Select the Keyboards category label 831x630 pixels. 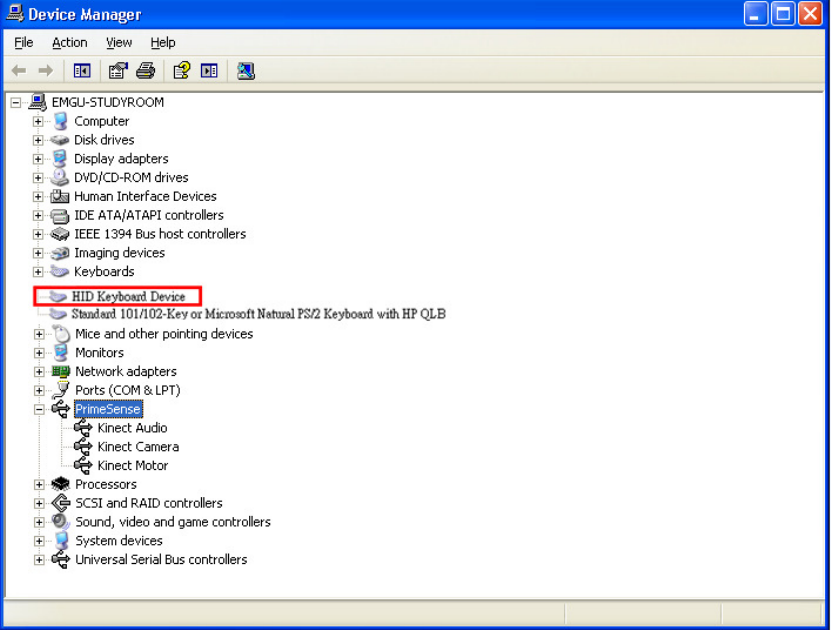point(104,271)
